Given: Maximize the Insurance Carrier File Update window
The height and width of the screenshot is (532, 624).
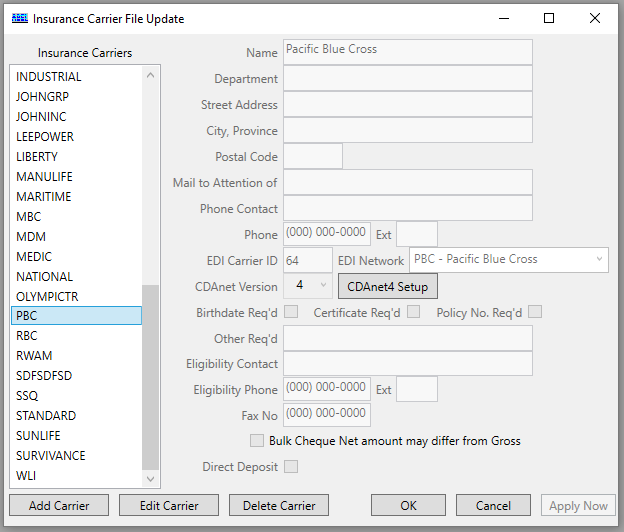Looking at the screenshot, I should [x=549, y=18].
